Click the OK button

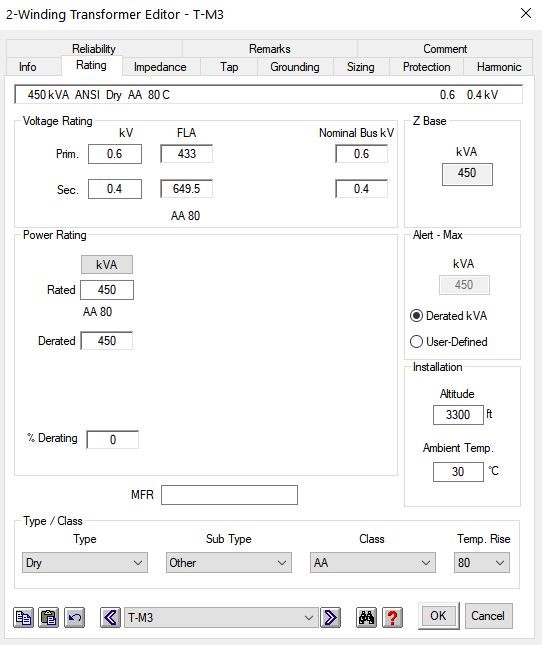tap(438, 616)
